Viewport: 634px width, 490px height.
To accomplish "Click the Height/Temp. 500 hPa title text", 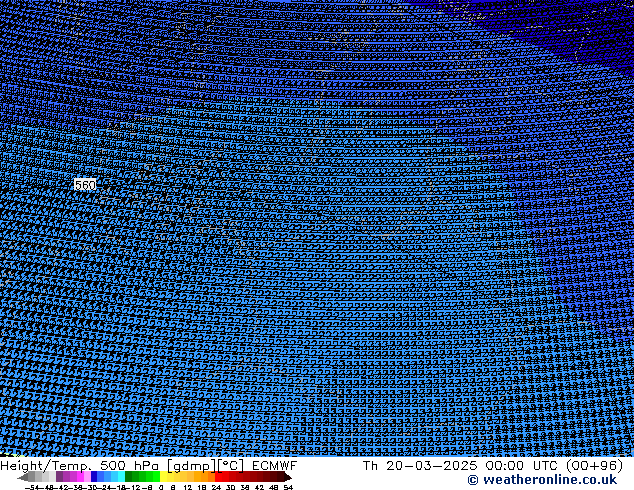I will click(x=80, y=466).
